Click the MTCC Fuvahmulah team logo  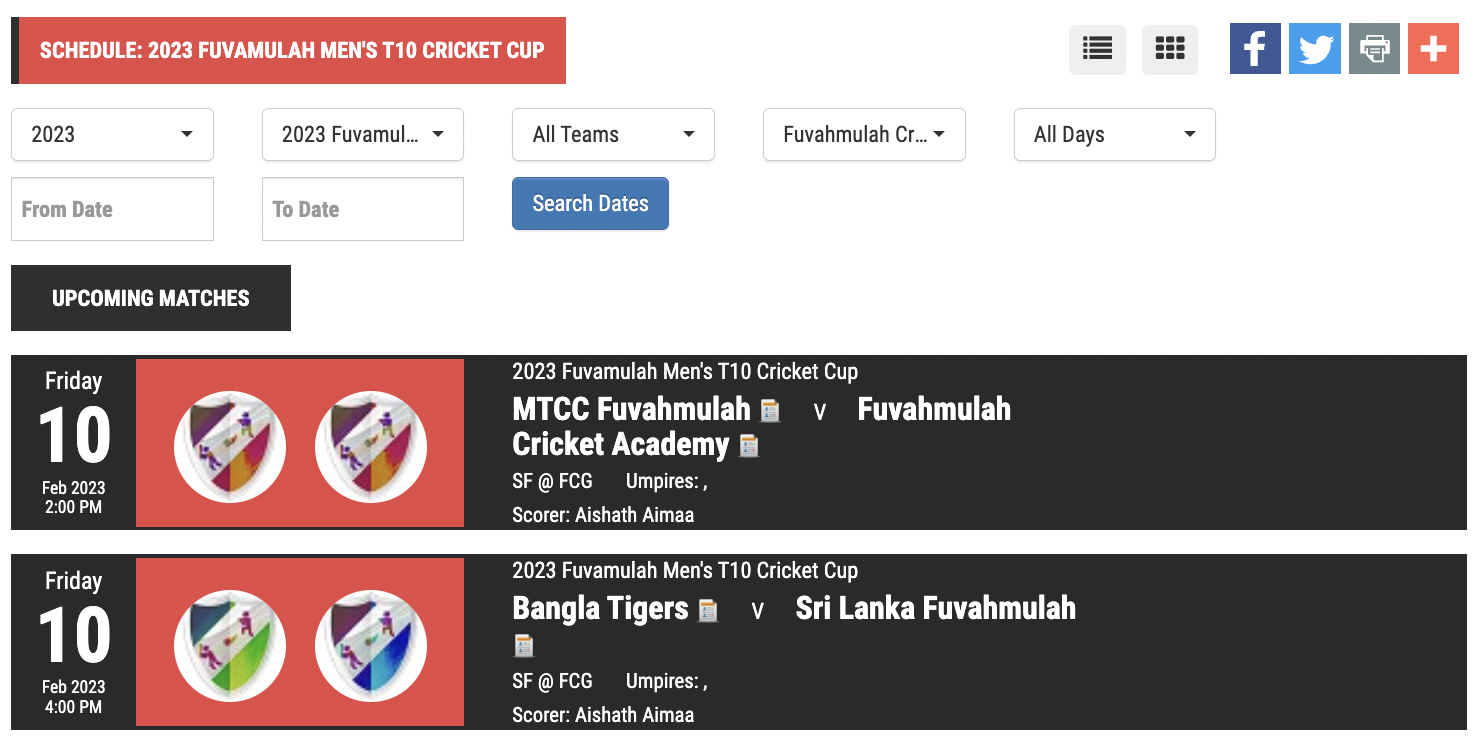point(230,447)
